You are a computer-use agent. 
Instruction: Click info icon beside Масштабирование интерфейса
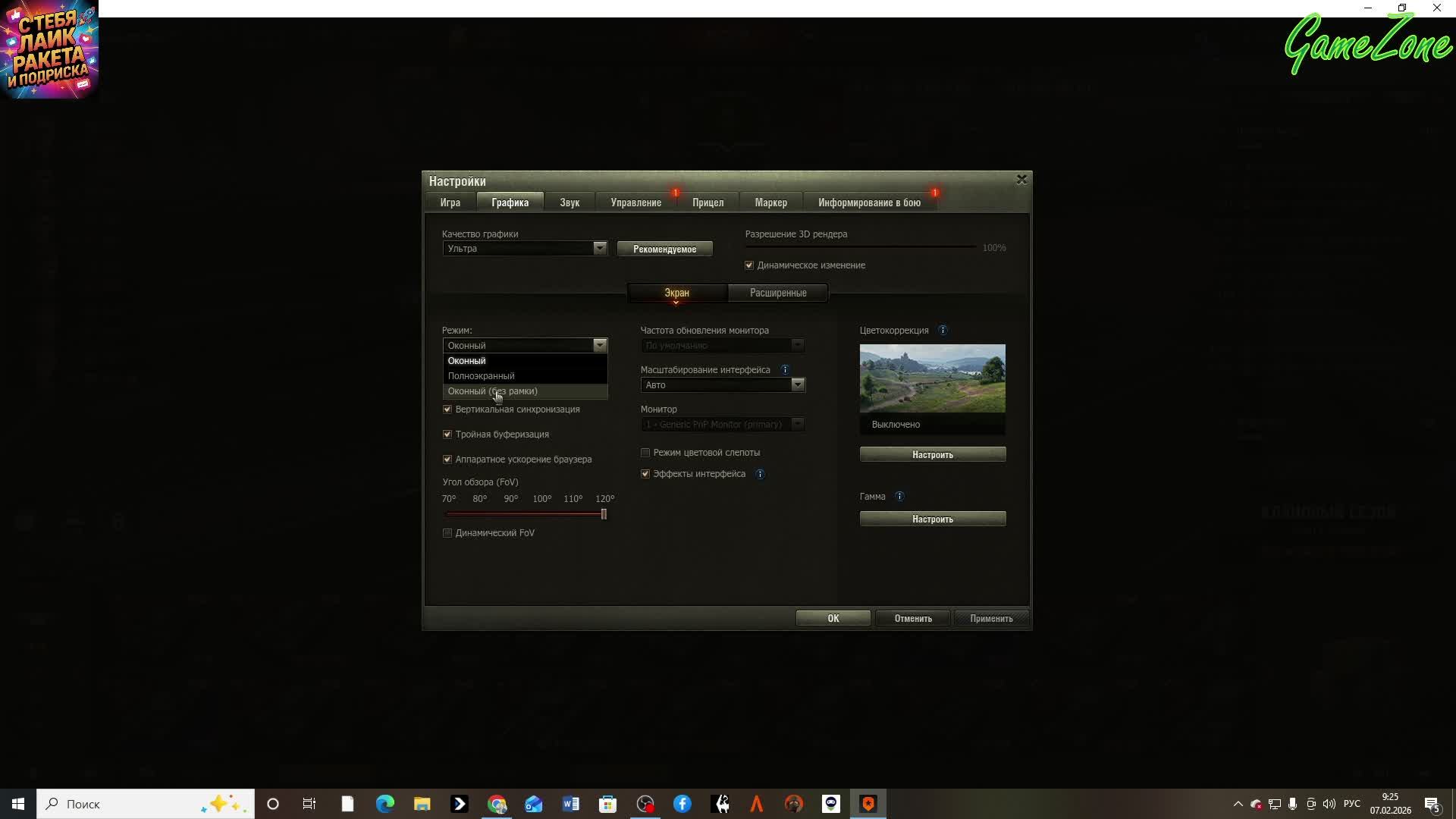785,370
